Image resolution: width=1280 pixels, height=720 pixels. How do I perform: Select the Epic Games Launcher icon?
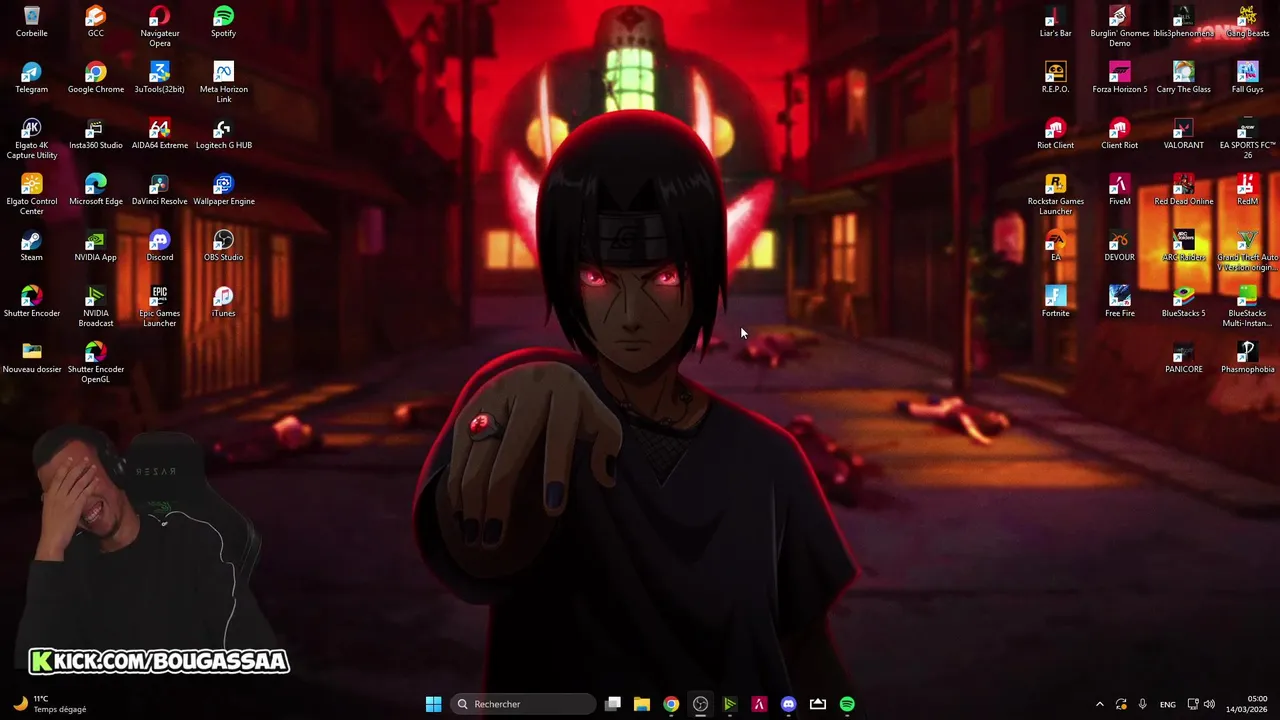(x=160, y=306)
